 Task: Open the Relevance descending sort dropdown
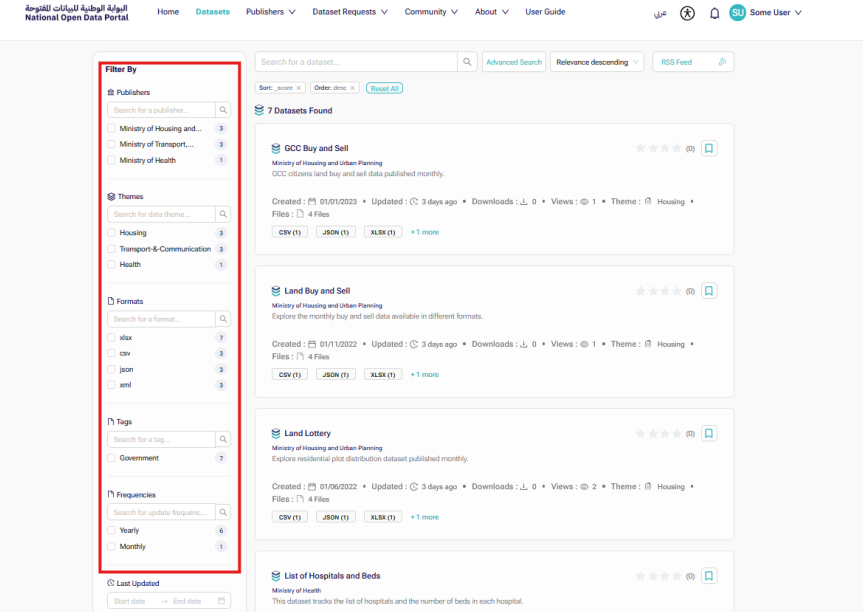(x=597, y=62)
